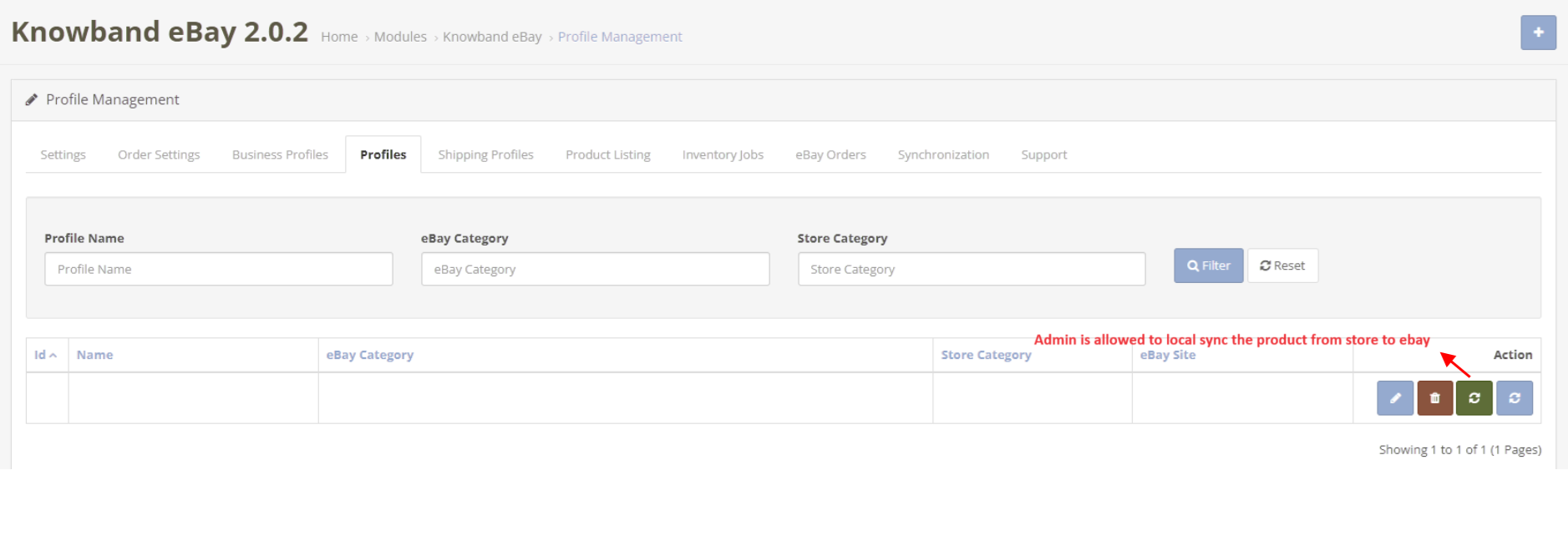The image size is (1568, 541).
Task: Sort the table by Id column
Action: tap(45, 355)
